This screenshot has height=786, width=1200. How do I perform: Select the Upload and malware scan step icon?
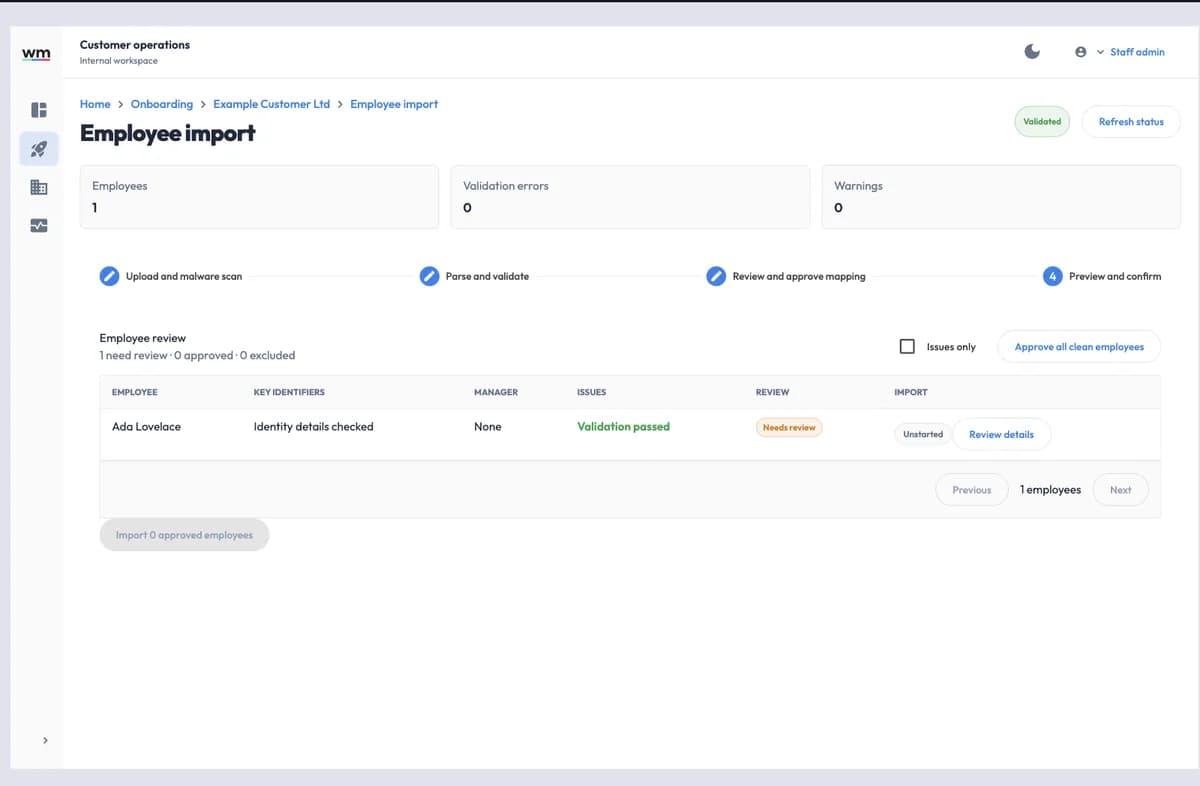(x=109, y=276)
